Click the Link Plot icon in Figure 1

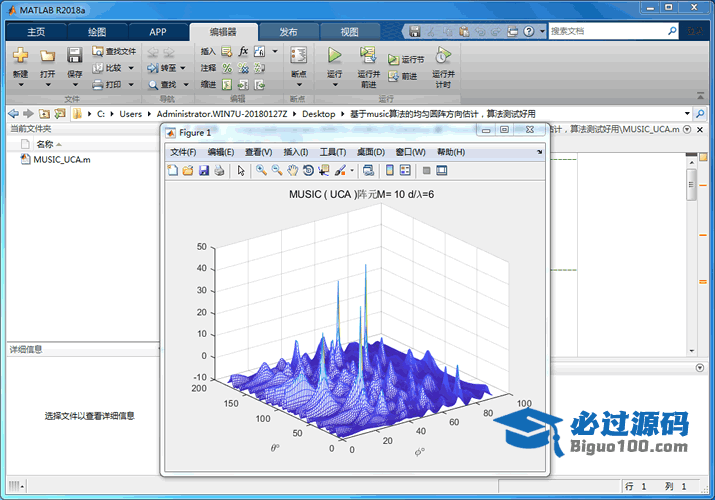[x=368, y=170]
